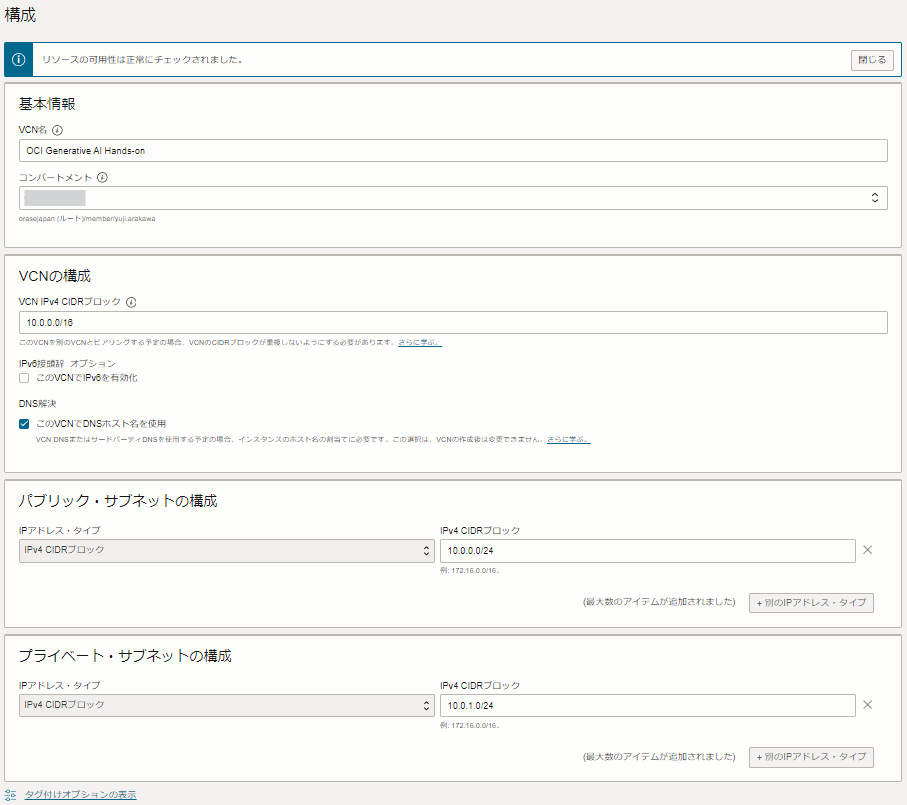Click the info icon in the notification banner
Image resolution: width=907 pixels, height=805 pixels.
tap(19, 60)
